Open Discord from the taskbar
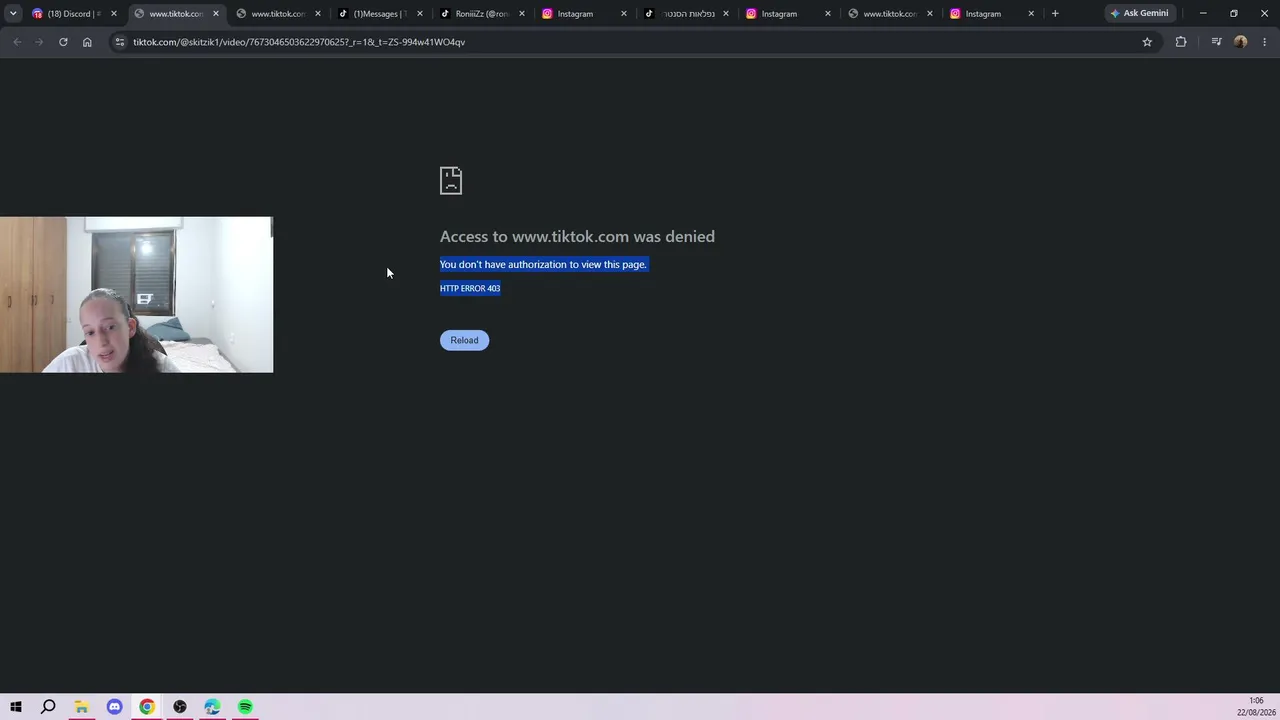The height and width of the screenshot is (720, 1280). pos(114,707)
